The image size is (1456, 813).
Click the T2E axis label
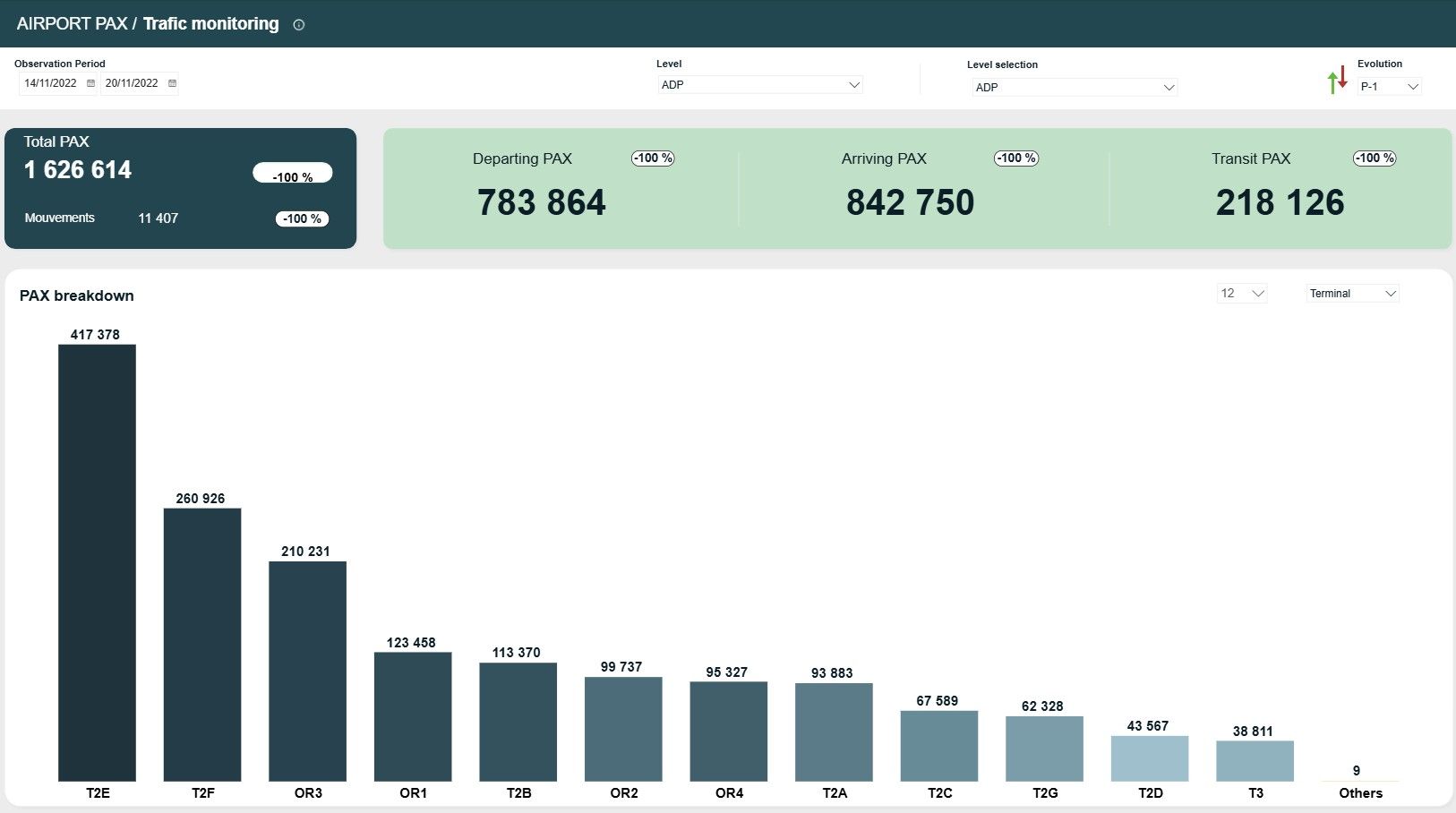(98, 793)
